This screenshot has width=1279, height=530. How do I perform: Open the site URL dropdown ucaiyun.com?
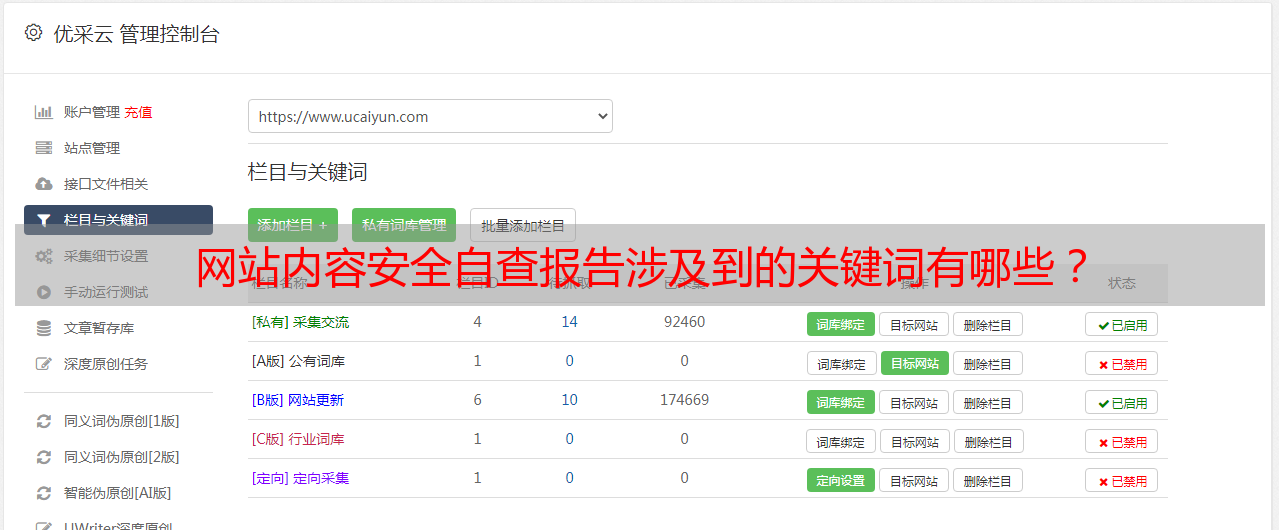click(430, 116)
